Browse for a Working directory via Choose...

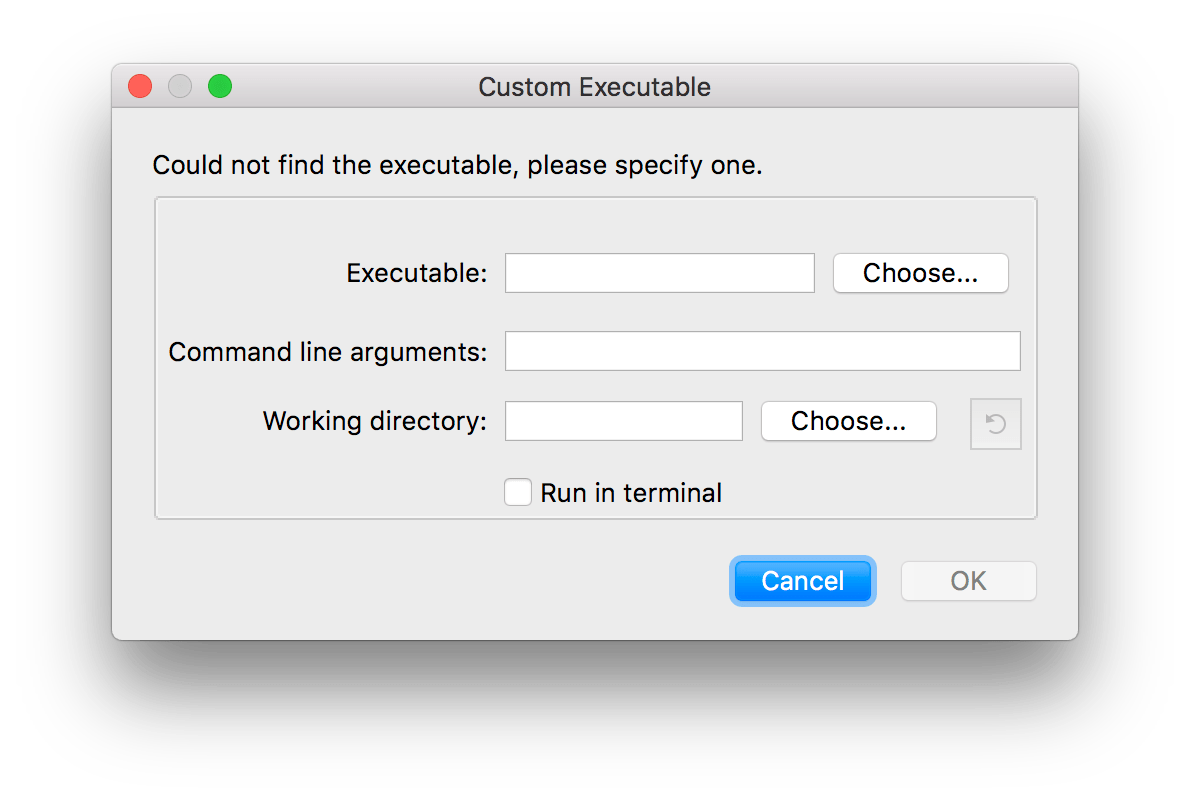click(x=848, y=421)
